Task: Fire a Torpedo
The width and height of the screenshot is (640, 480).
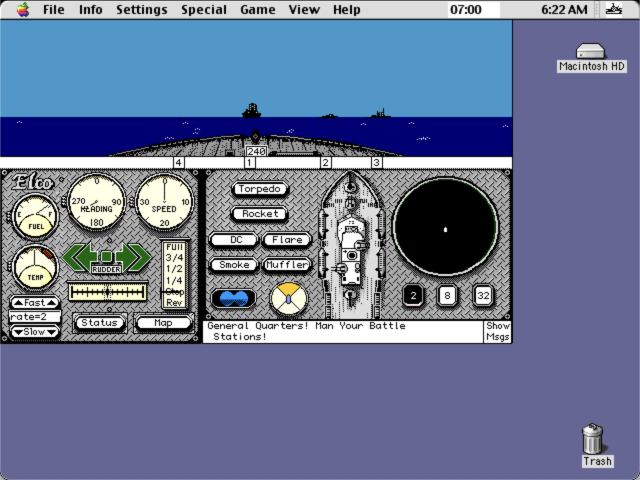Action: [260, 189]
